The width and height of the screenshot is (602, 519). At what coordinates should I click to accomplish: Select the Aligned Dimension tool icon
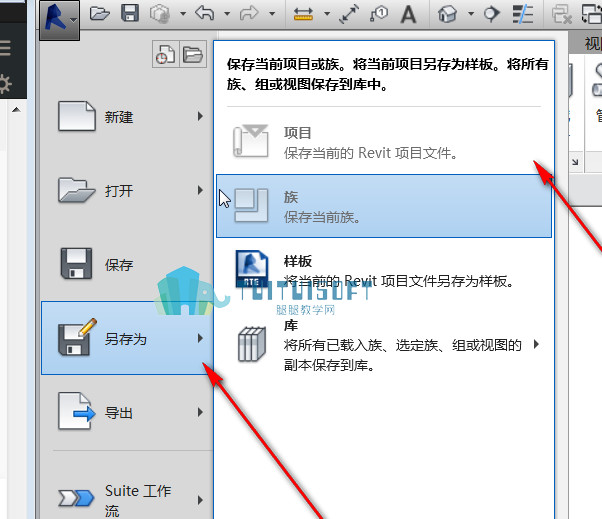[x=349, y=14]
